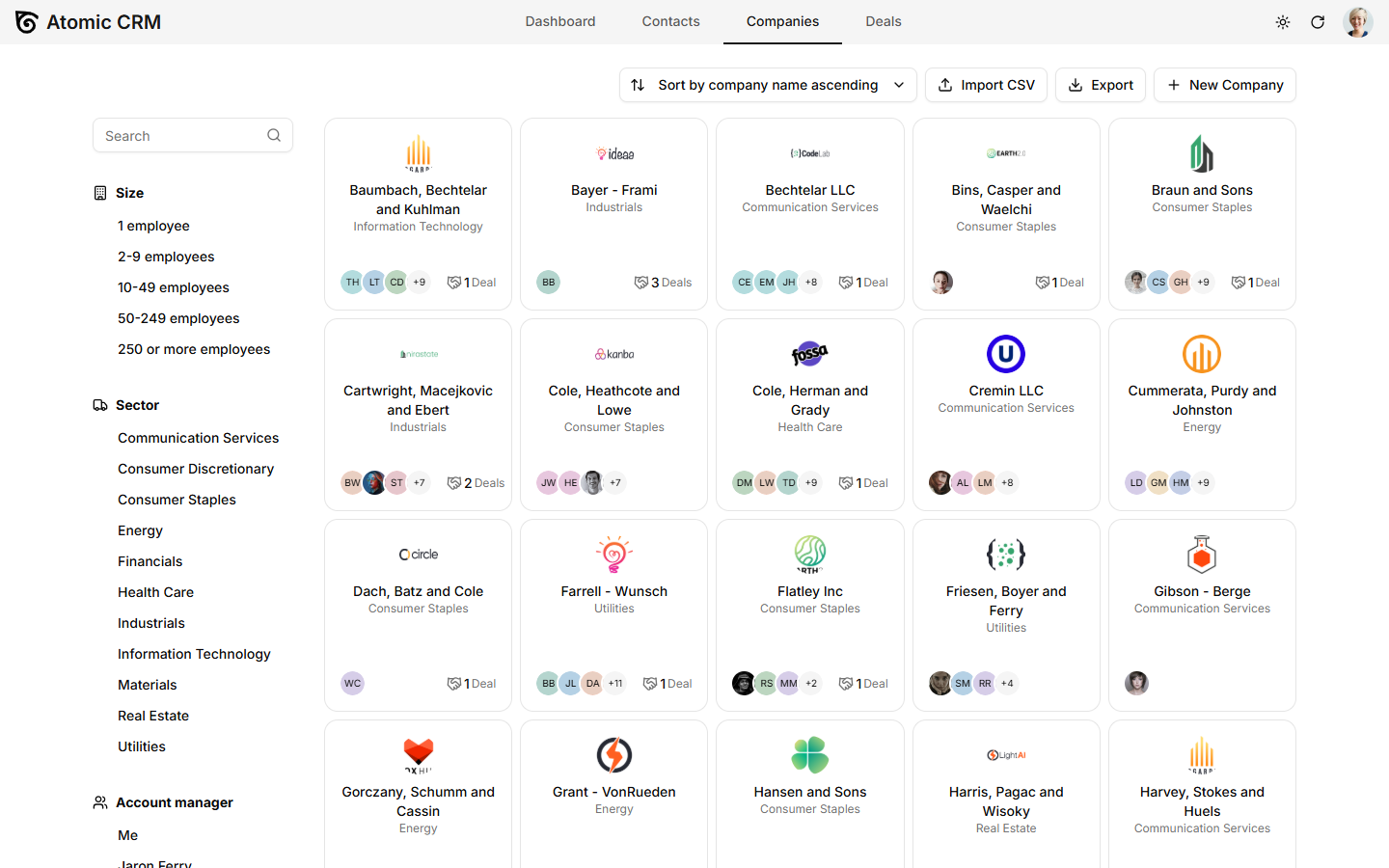Switch to the Dashboard tab

click(x=560, y=21)
